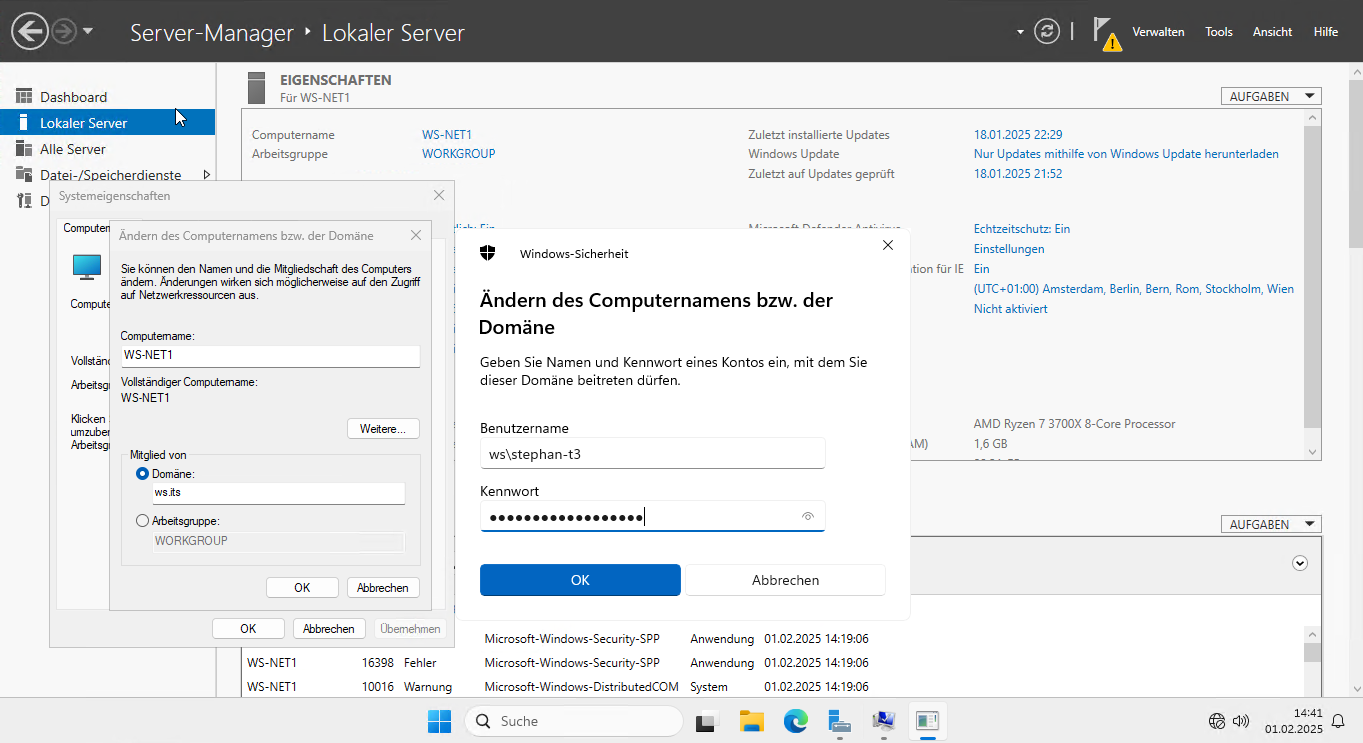The height and width of the screenshot is (743, 1363).
Task: Open the Tools menu
Action: [1219, 32]
